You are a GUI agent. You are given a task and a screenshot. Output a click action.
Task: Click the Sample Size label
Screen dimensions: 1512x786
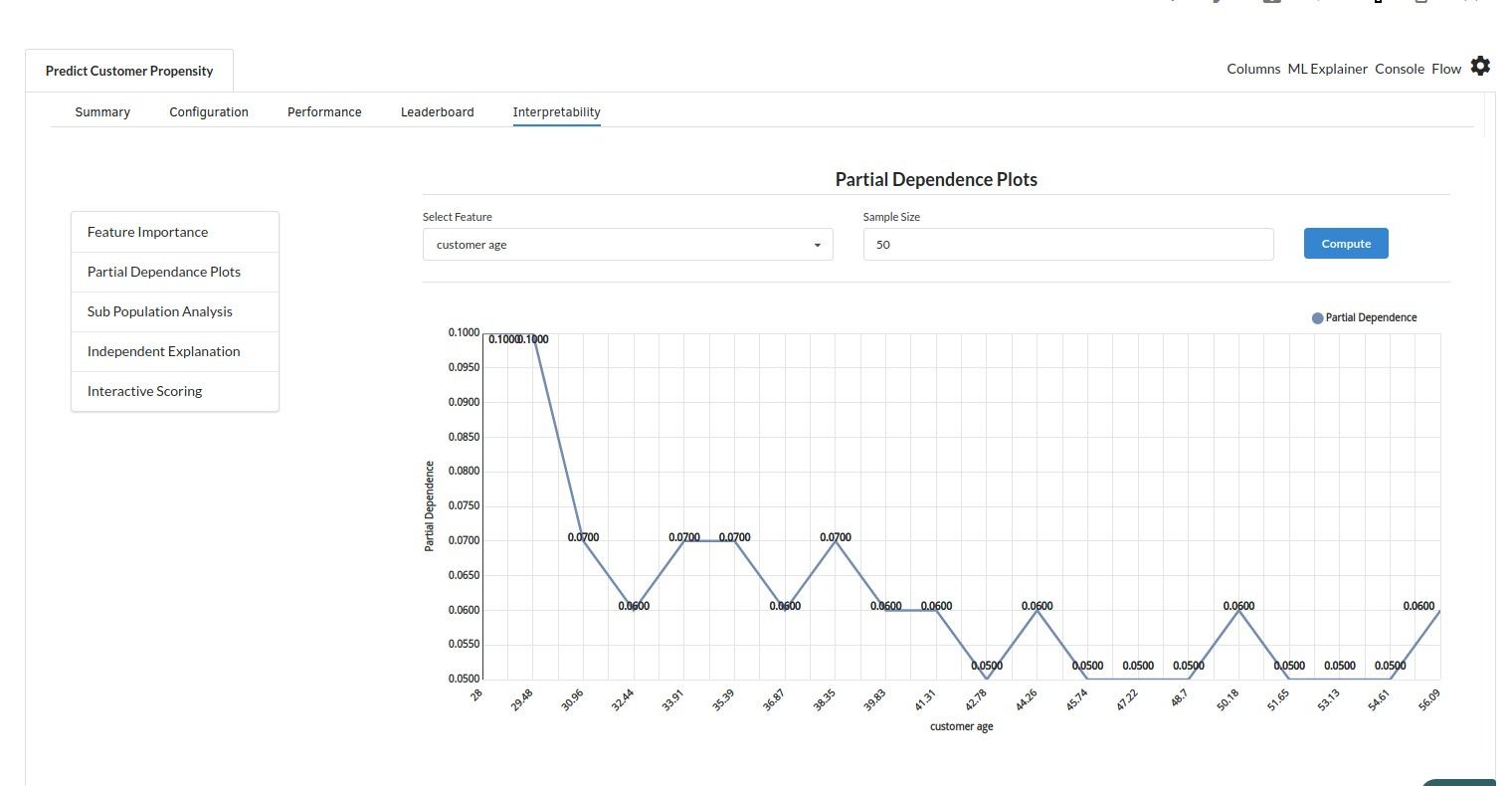(891, 217)
